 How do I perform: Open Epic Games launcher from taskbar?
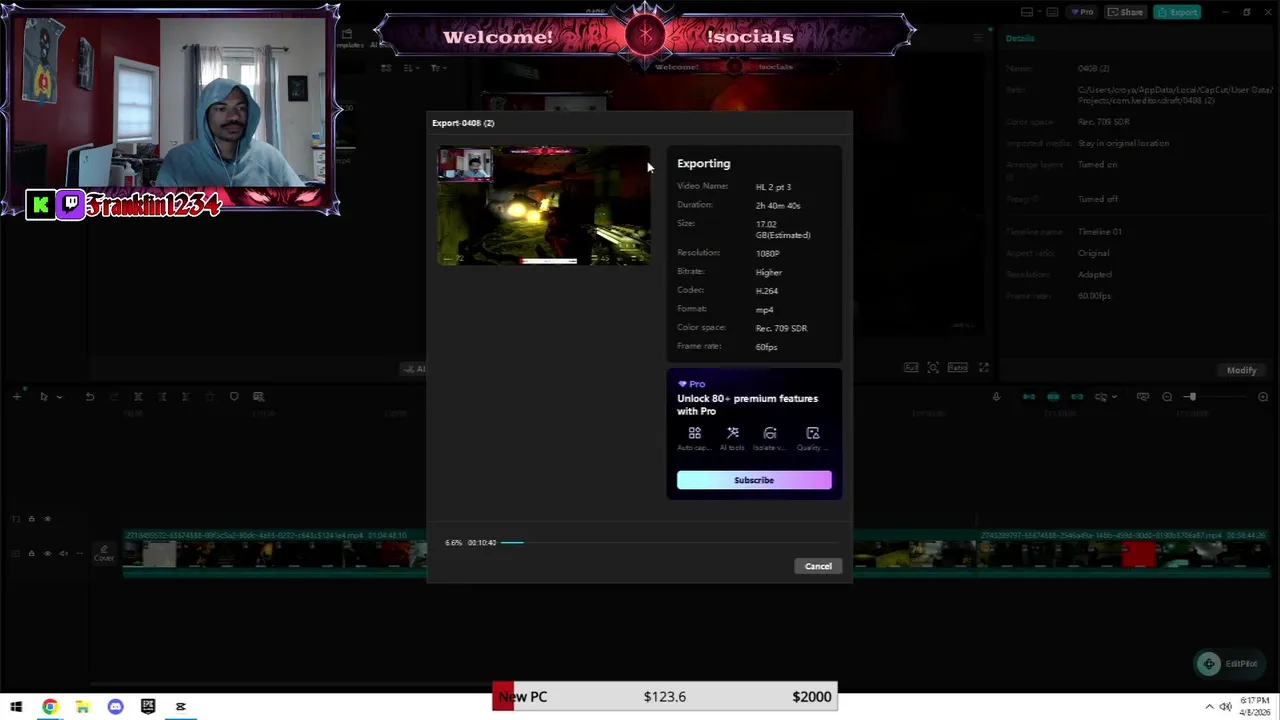148,707
